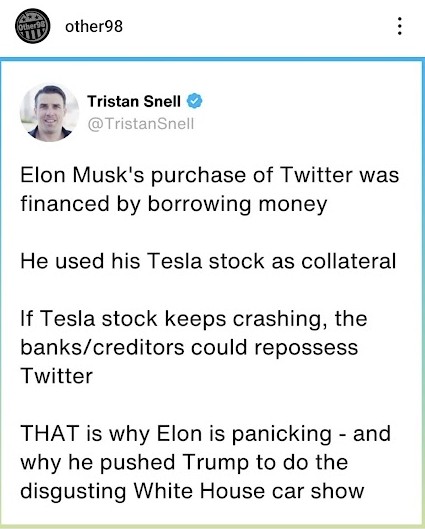425x529 pixels.
Task: Click the word repossess
Action: click(x=306, y=349)
